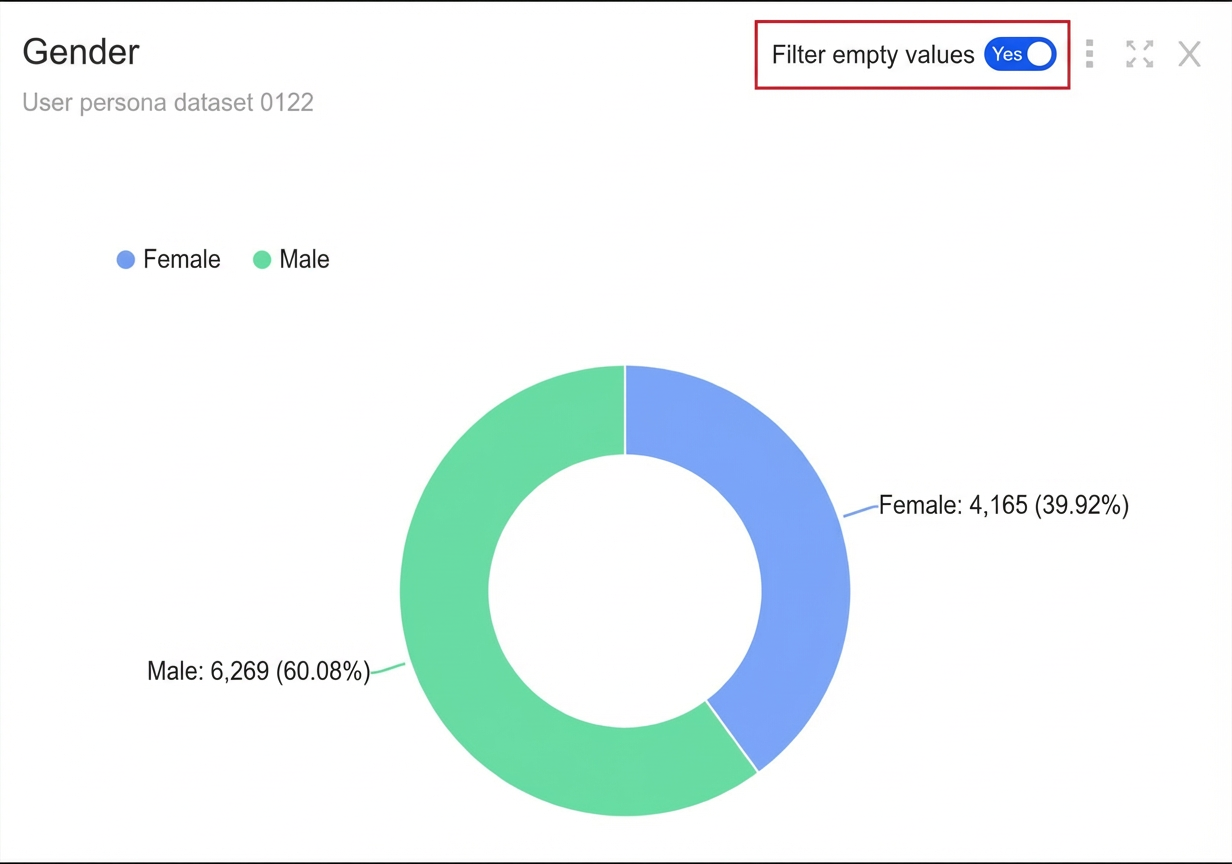The image size is (1232, 864).
Task: Toggle off Filter empty values switch
Action: (1020, 54)
